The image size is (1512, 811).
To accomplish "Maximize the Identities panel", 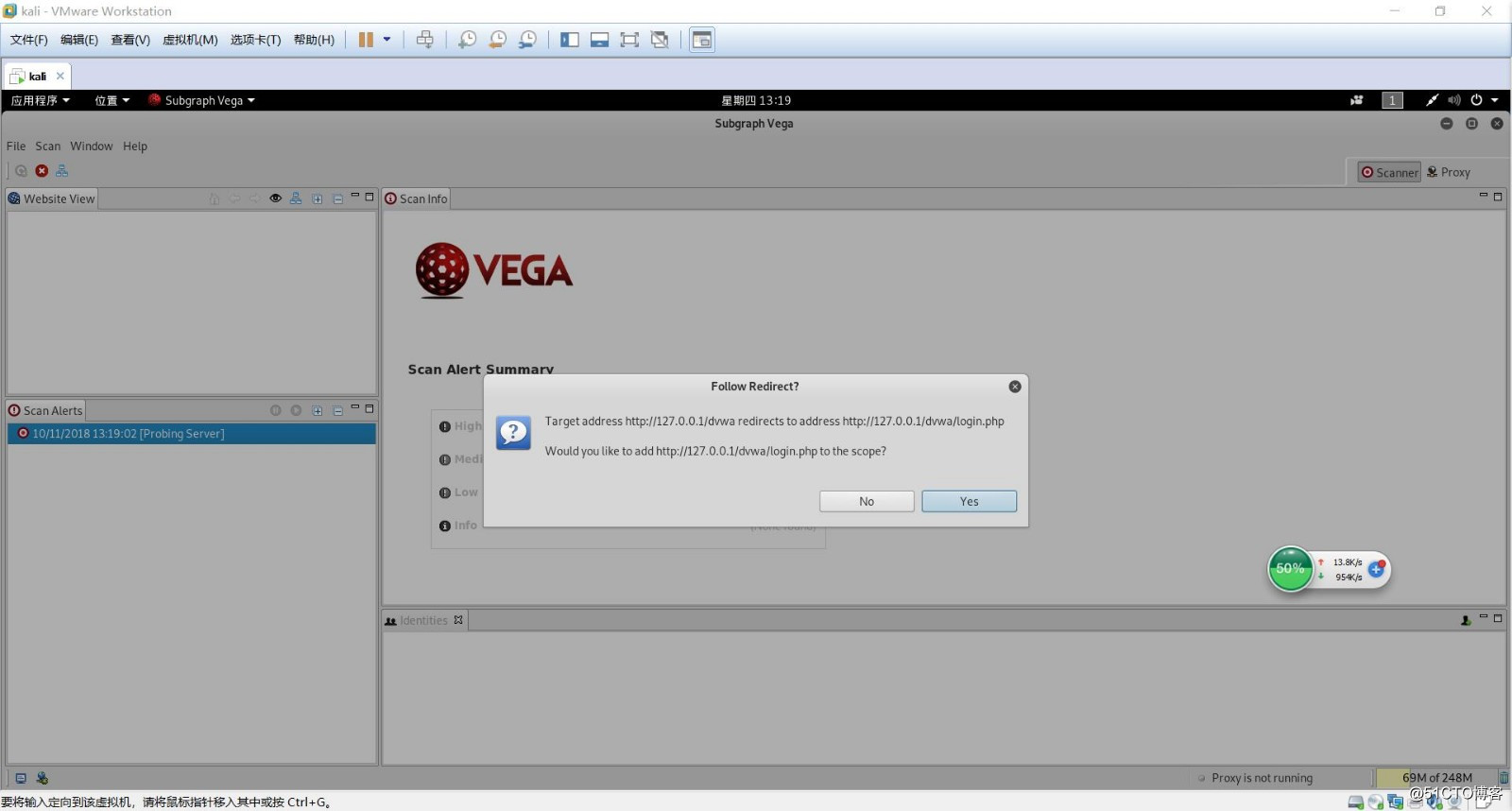I will [x=1498, y=618].
